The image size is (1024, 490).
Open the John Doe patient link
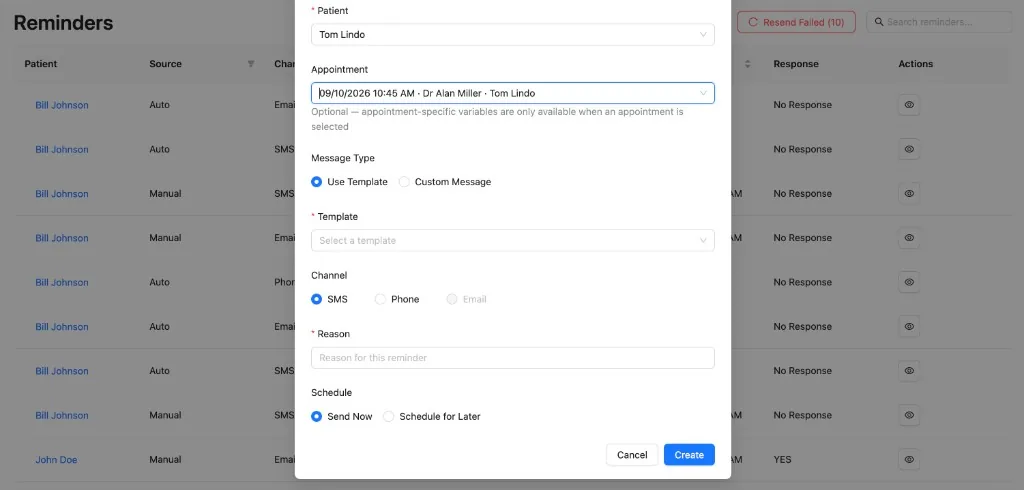coord(56,460)
